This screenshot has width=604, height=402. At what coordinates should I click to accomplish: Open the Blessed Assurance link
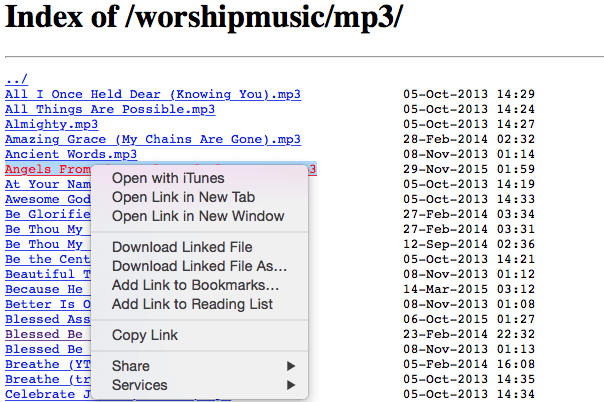[x=48, y=320]
